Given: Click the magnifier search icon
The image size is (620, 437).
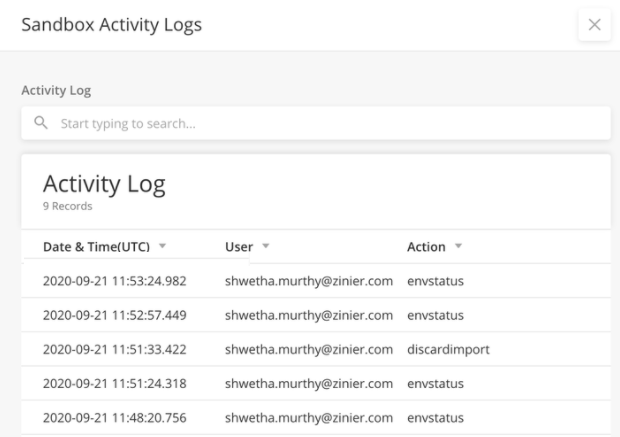Looking at the screenshot, I should point(41,123).
